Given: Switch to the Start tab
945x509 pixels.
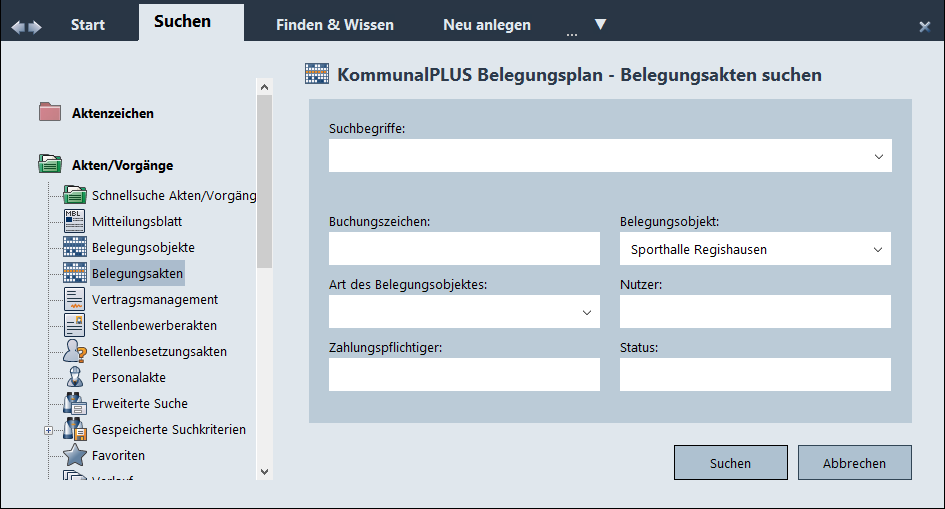Looking at the screenshot, I should tap(88, 24).
